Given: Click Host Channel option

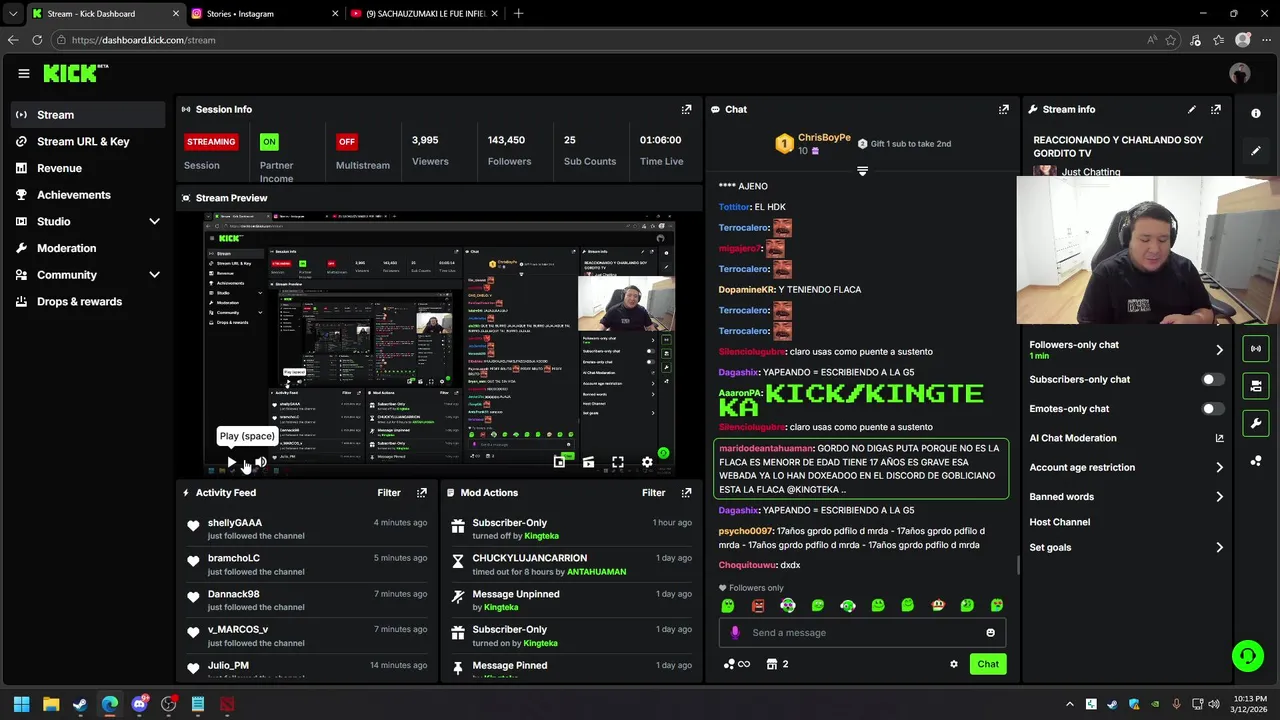Looking at the screenshot, I should (1059, 522).
